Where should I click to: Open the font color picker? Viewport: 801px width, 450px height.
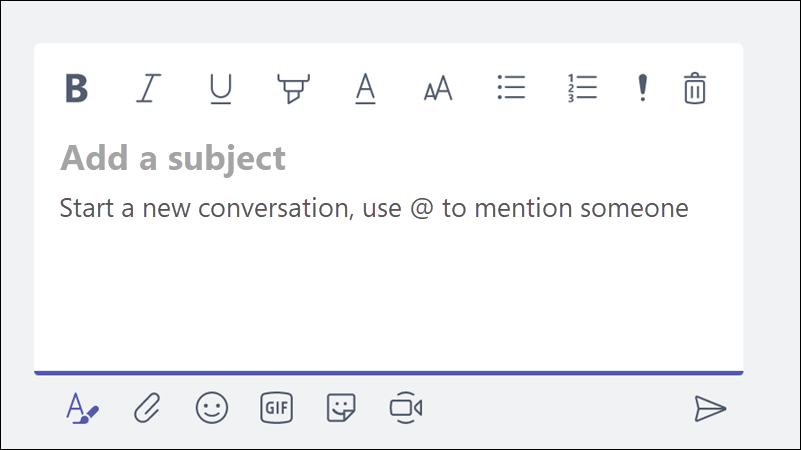365,88
